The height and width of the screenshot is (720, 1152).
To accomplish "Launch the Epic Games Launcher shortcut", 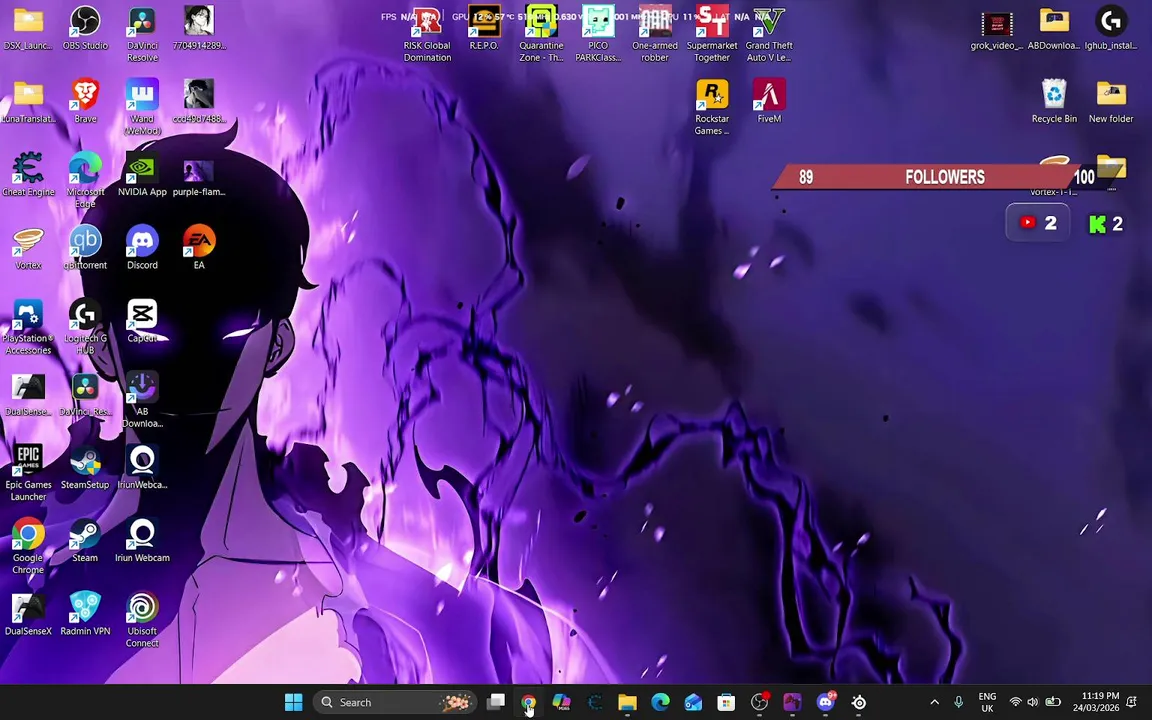I will tap(28, 474).
